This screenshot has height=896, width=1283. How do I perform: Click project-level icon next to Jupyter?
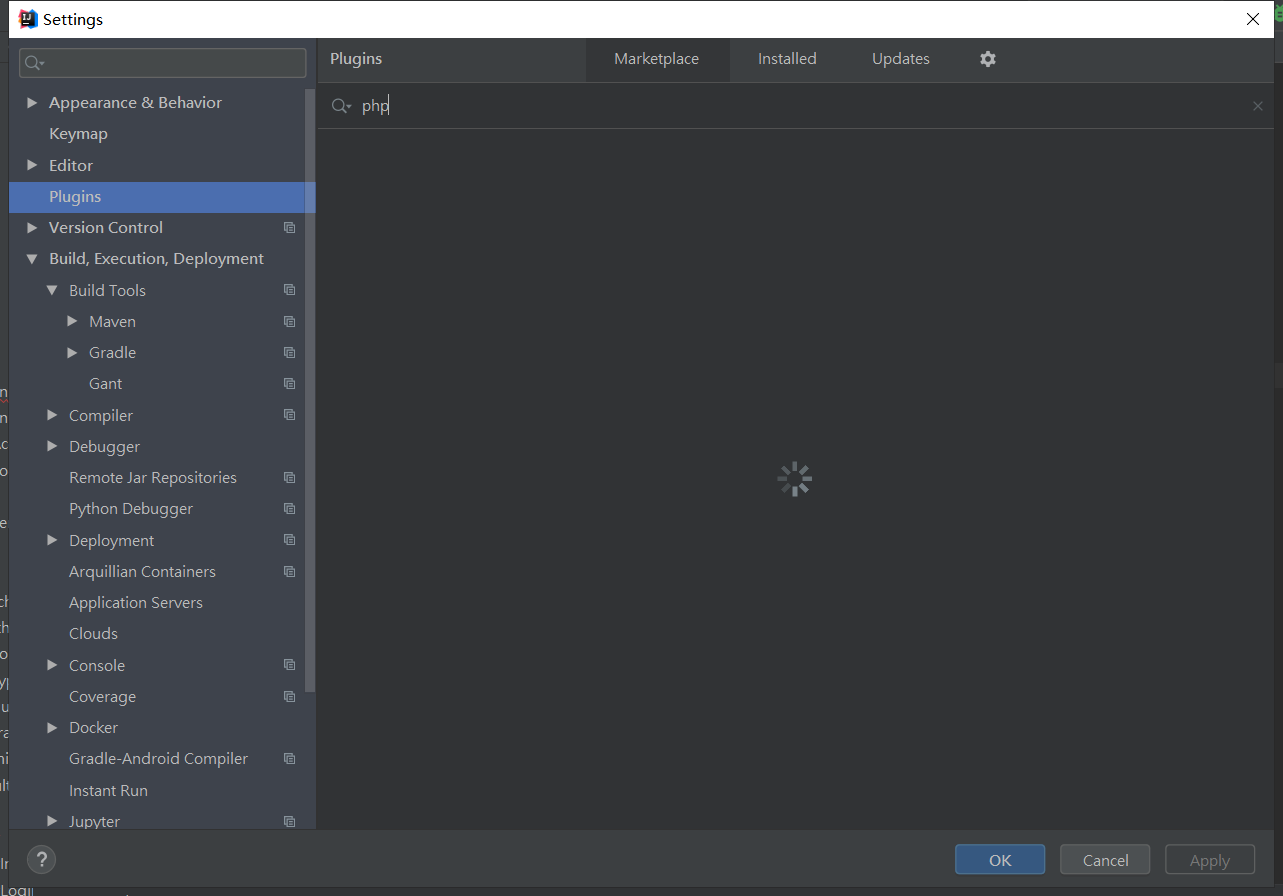click(289, 822)
